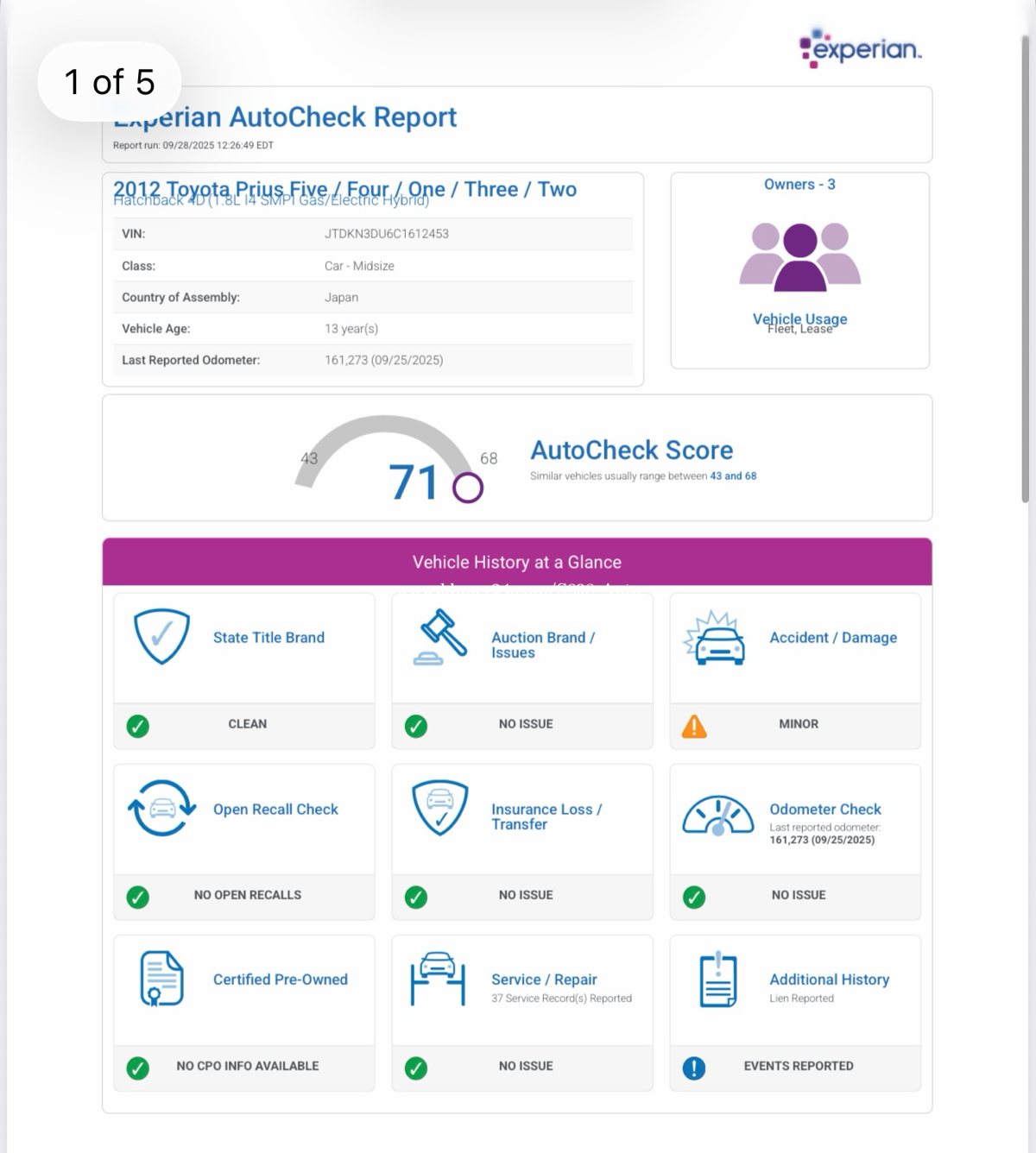Click the three owners people icon

799,257
